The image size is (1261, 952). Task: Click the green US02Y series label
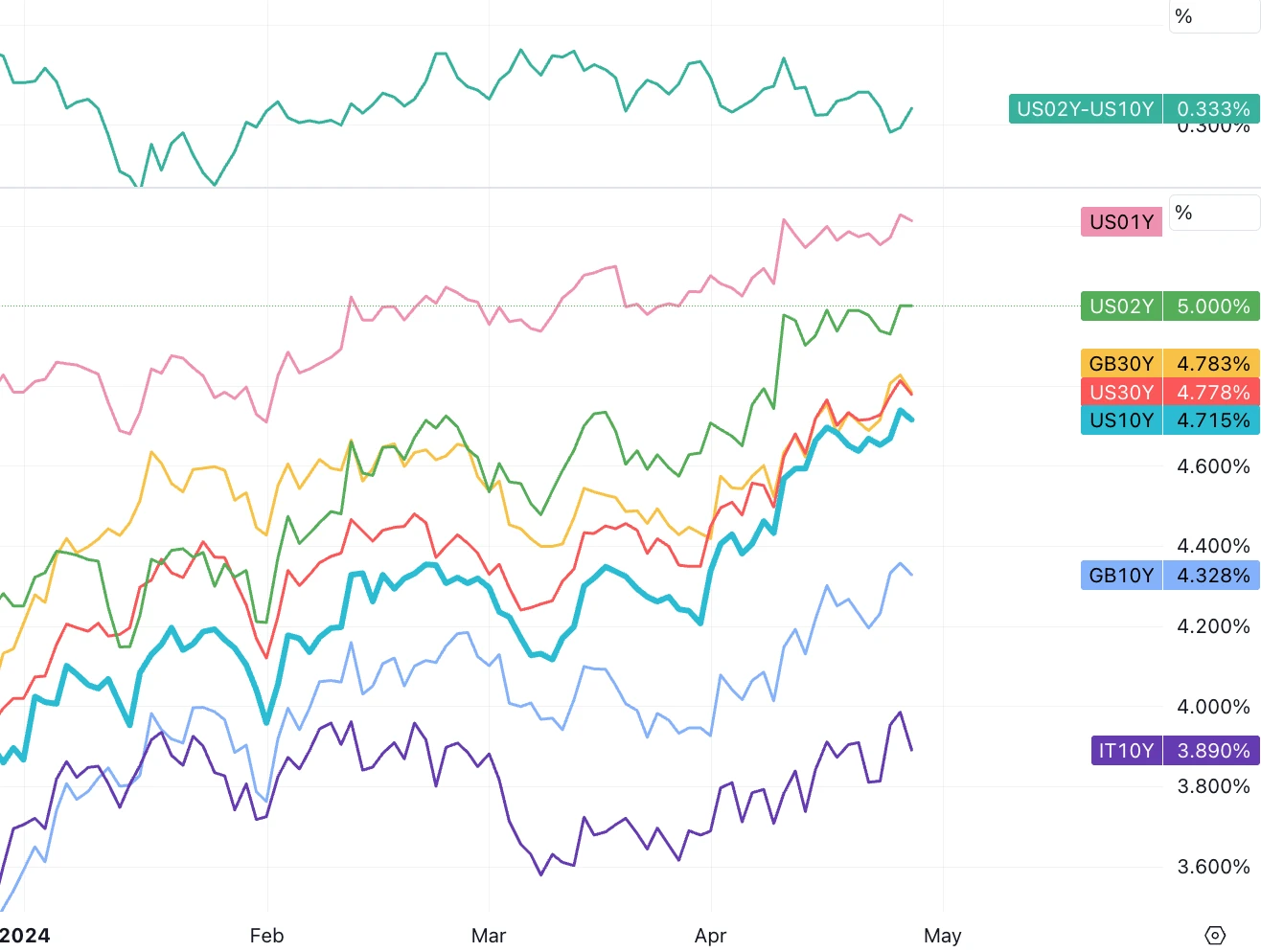point(1121,306)
